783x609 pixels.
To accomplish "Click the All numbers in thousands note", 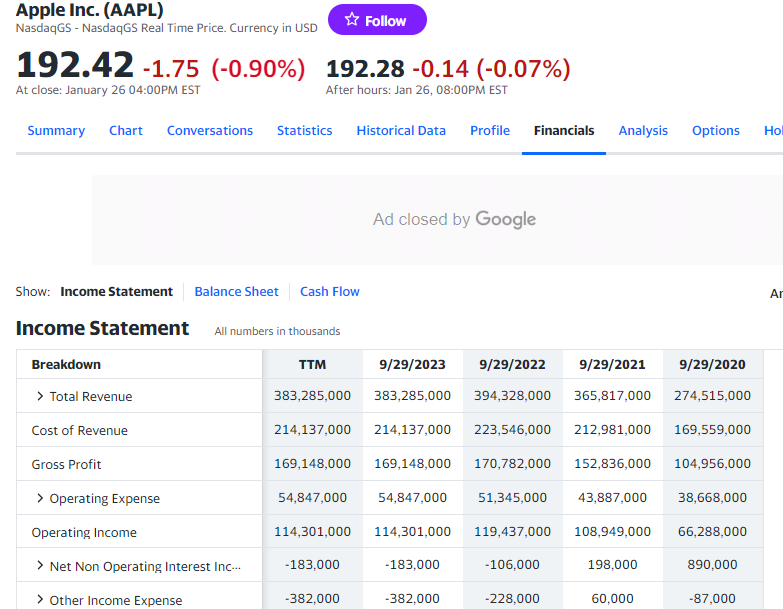I will point(277,331).
